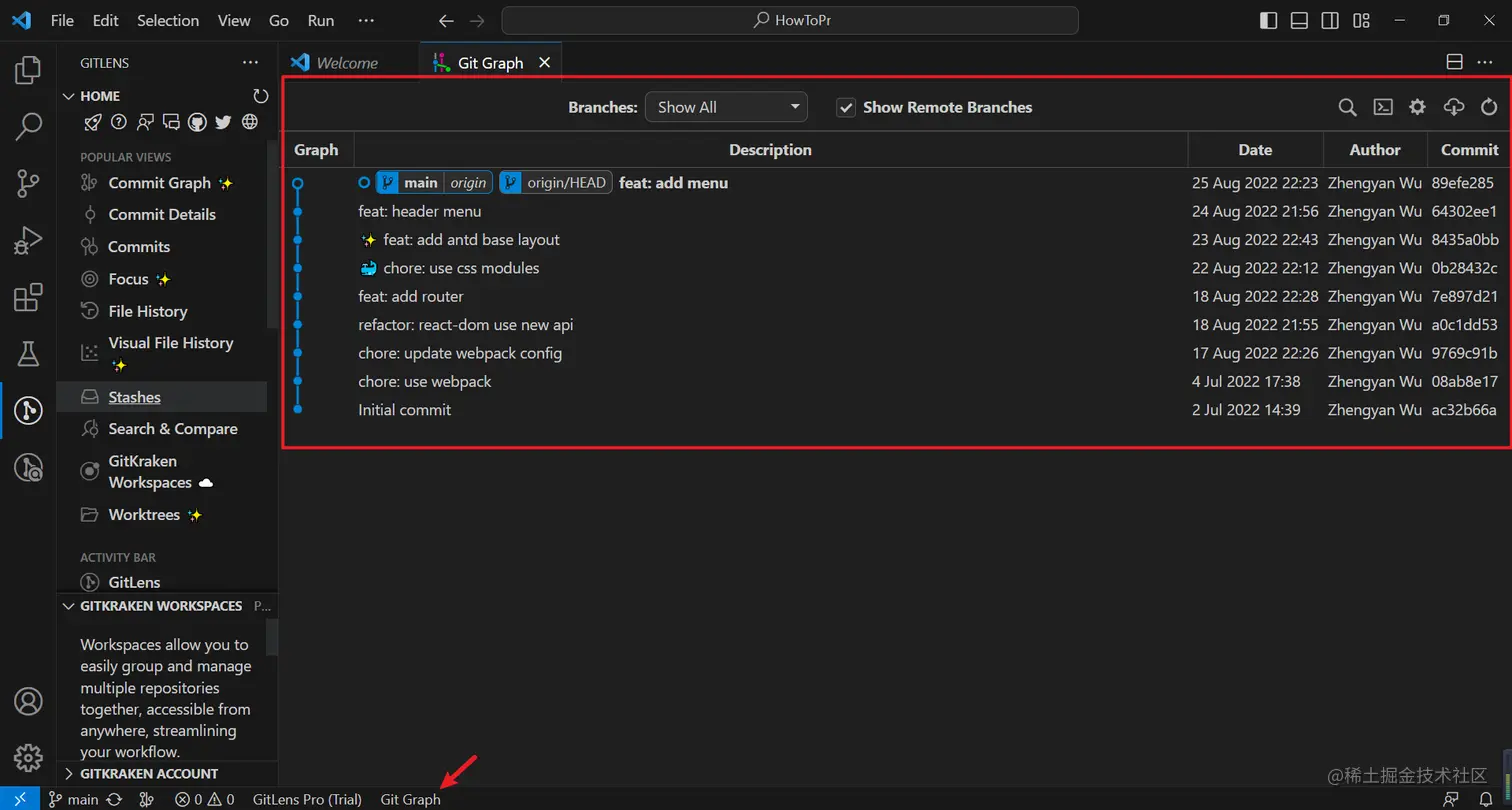This screenshot has width=1512, height=810.
Task: Open the Explorer view in activity bar
Action: pos(28,70)
